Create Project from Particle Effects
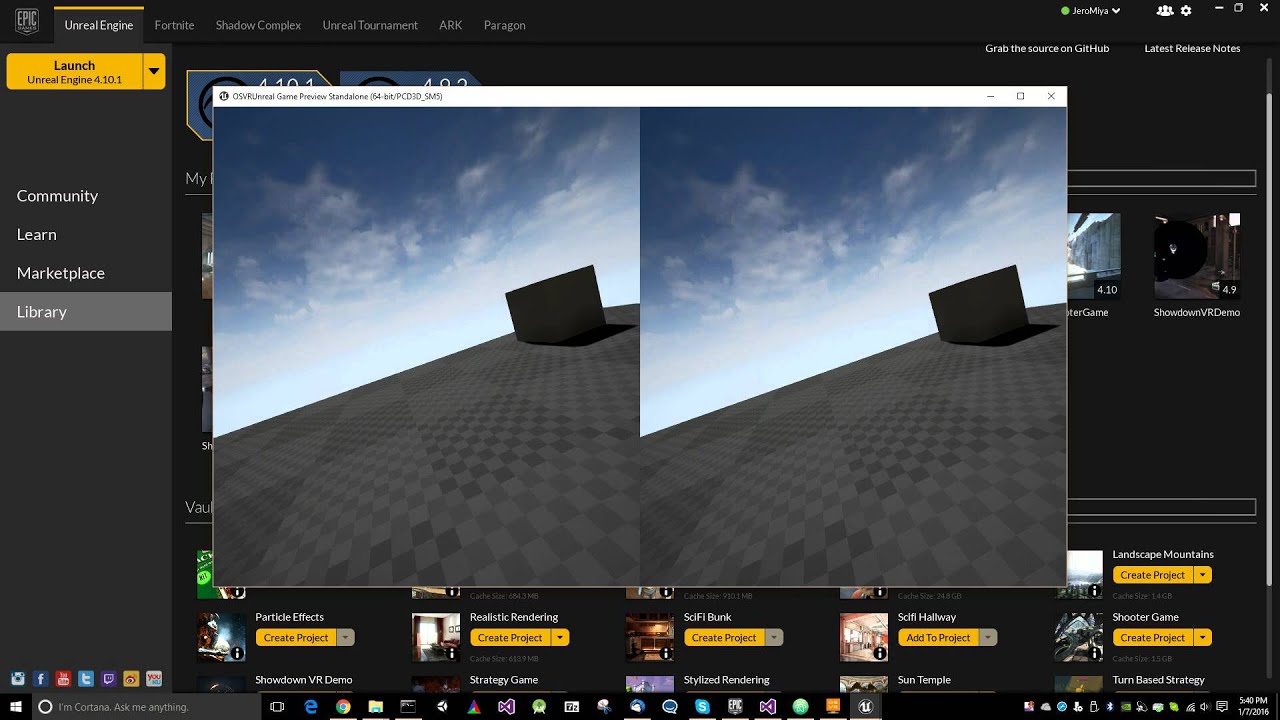The image size is (1280, 720). [296, 638]
